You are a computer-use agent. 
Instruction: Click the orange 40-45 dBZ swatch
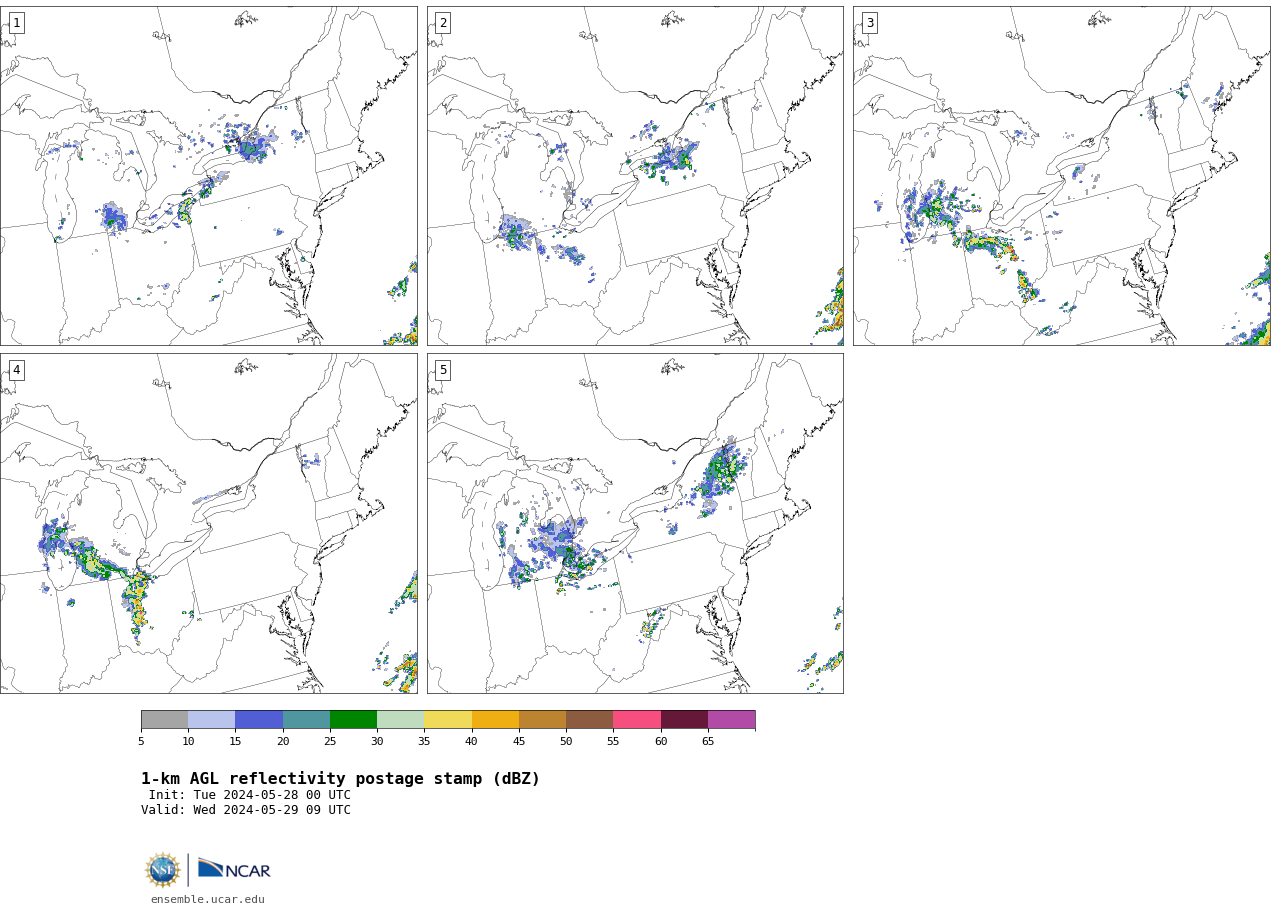coord(495,720)
